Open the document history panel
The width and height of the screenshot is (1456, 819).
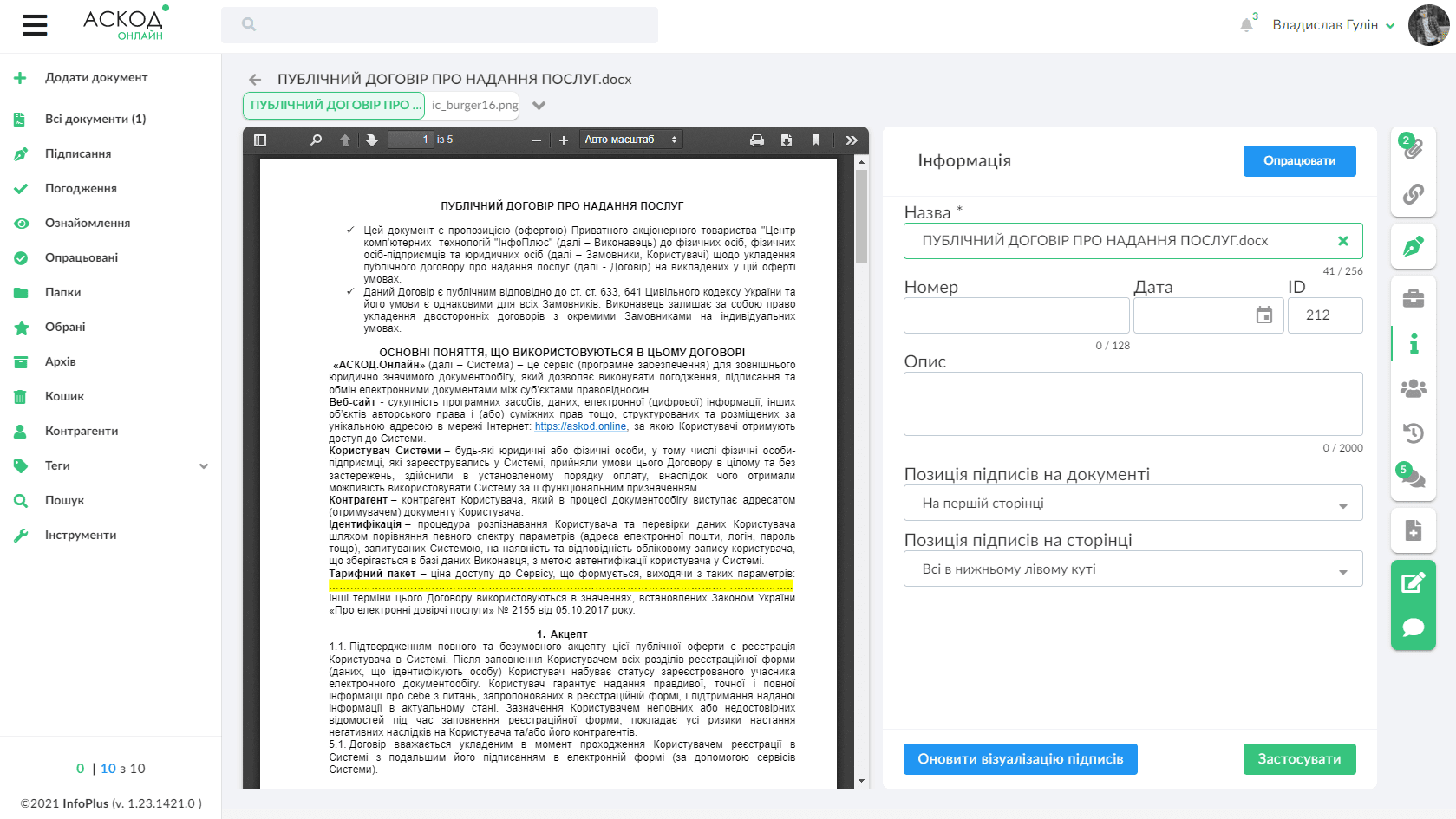click(1413, 432)
